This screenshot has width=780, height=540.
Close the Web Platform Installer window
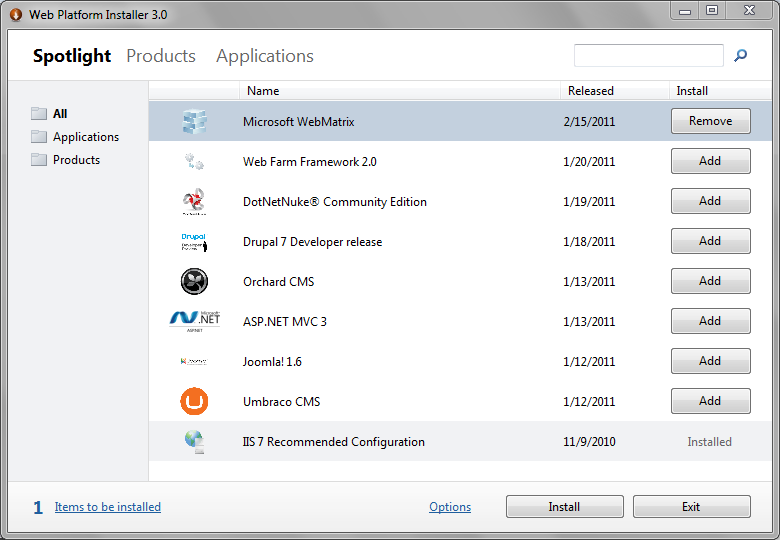750,11
